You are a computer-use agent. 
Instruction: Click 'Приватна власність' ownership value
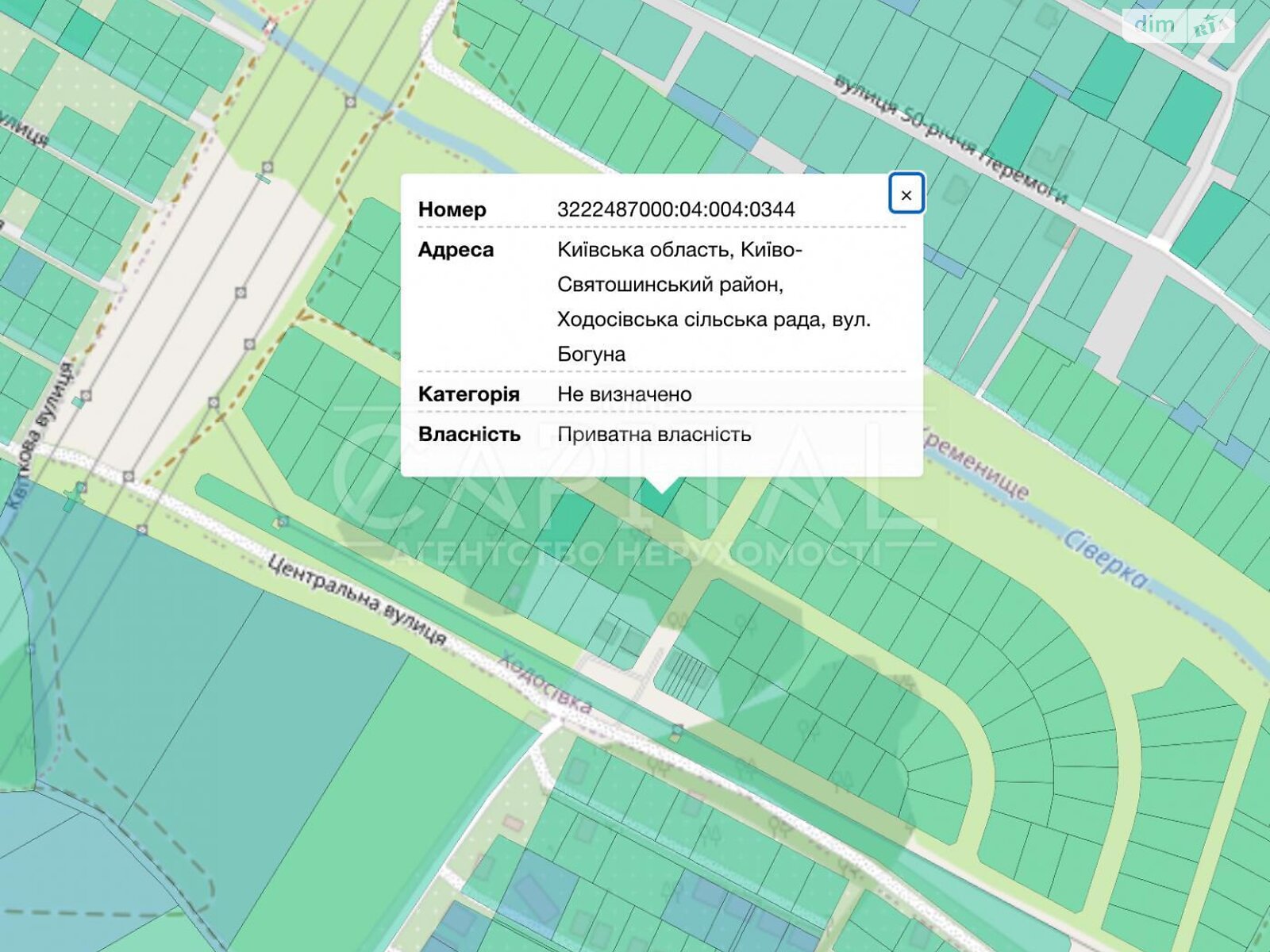[654, 435]
